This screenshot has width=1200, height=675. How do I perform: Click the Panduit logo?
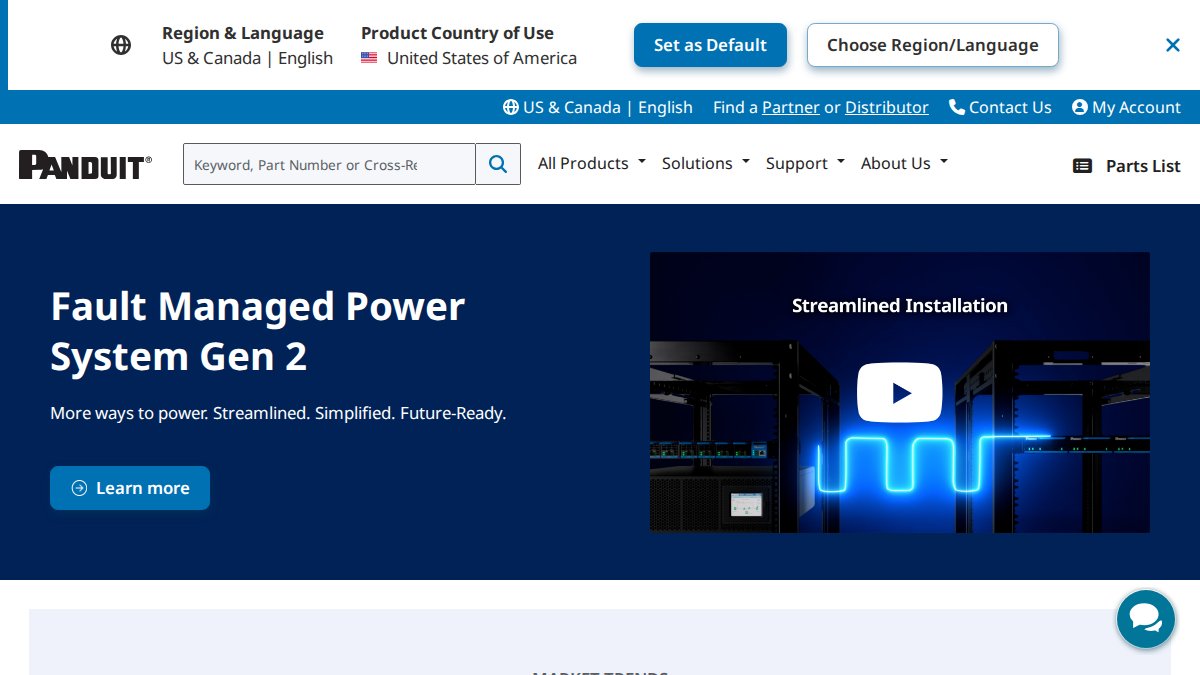(x=85, y=165)
